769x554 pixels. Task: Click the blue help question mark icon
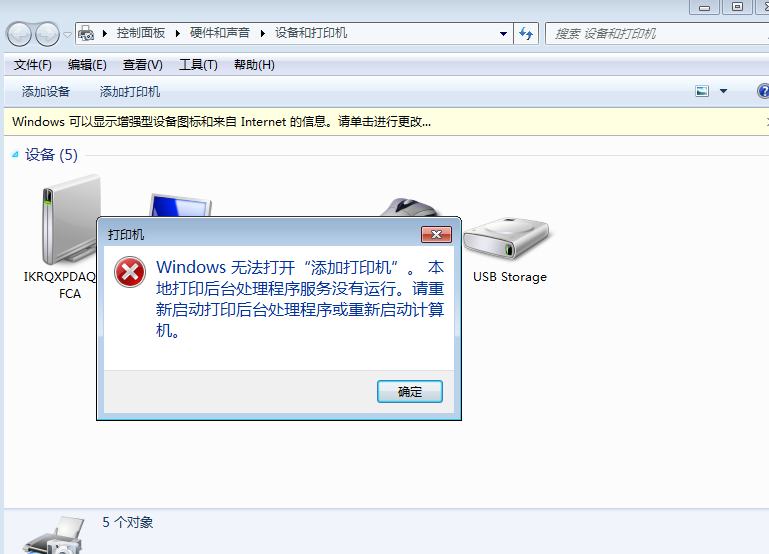click(x=763, y=91)
